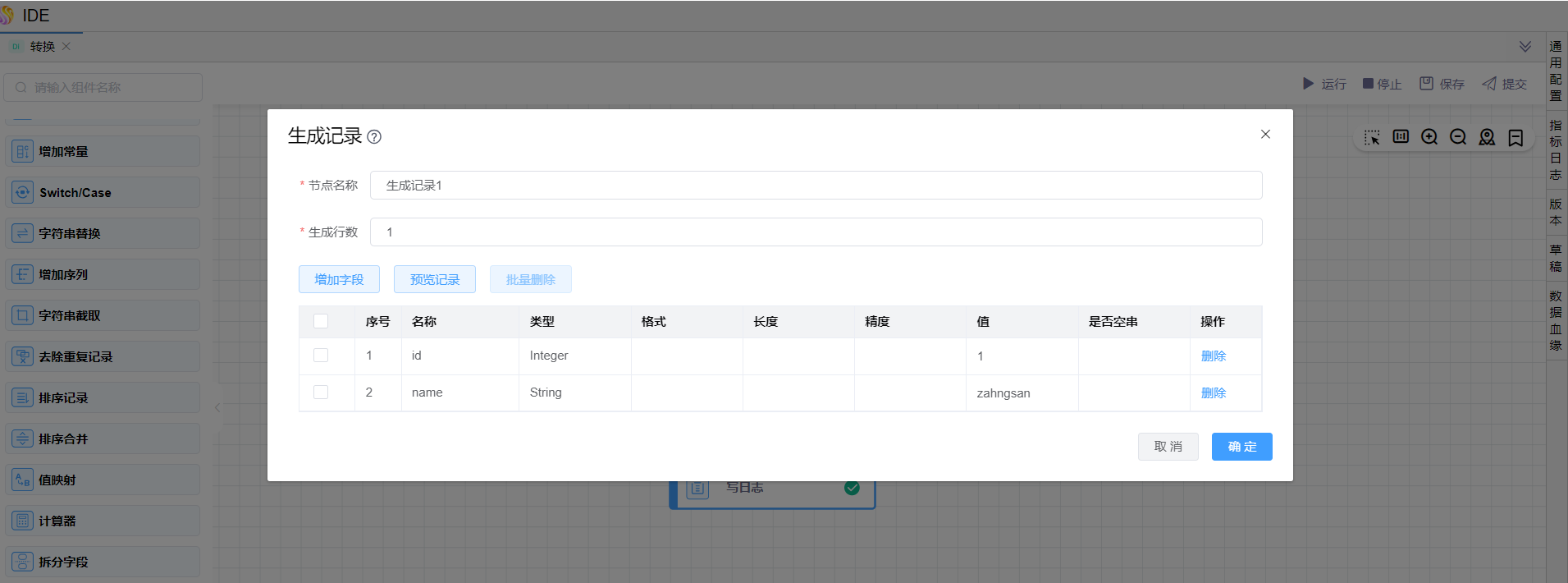Viewport: 1568px width, 583px height.
Task: Click the 生成行数 input field
Action: 816,232
